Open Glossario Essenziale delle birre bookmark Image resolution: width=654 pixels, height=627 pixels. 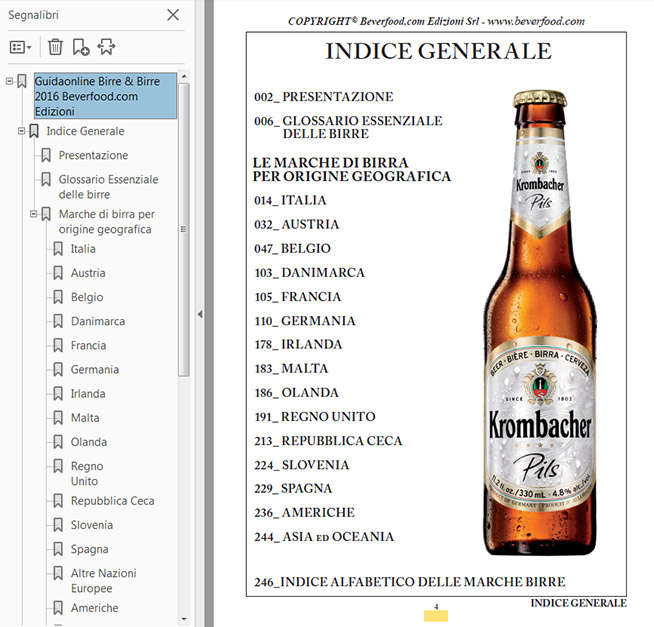click(x=108, y=187)
